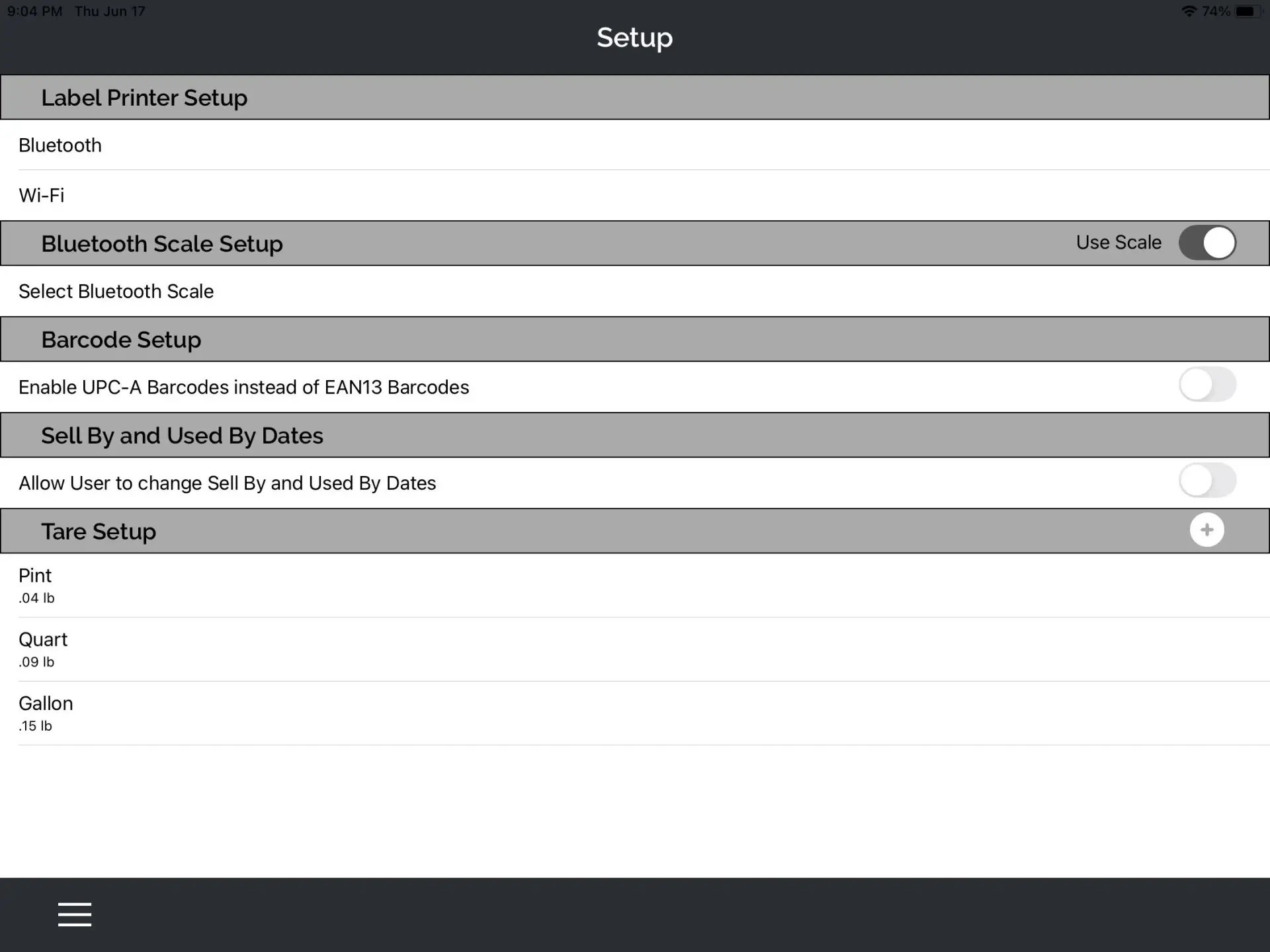This screenshot has width=1270, height=952.
Task: Tap the clock showing 9:04 PM
Action: point(34,11)
